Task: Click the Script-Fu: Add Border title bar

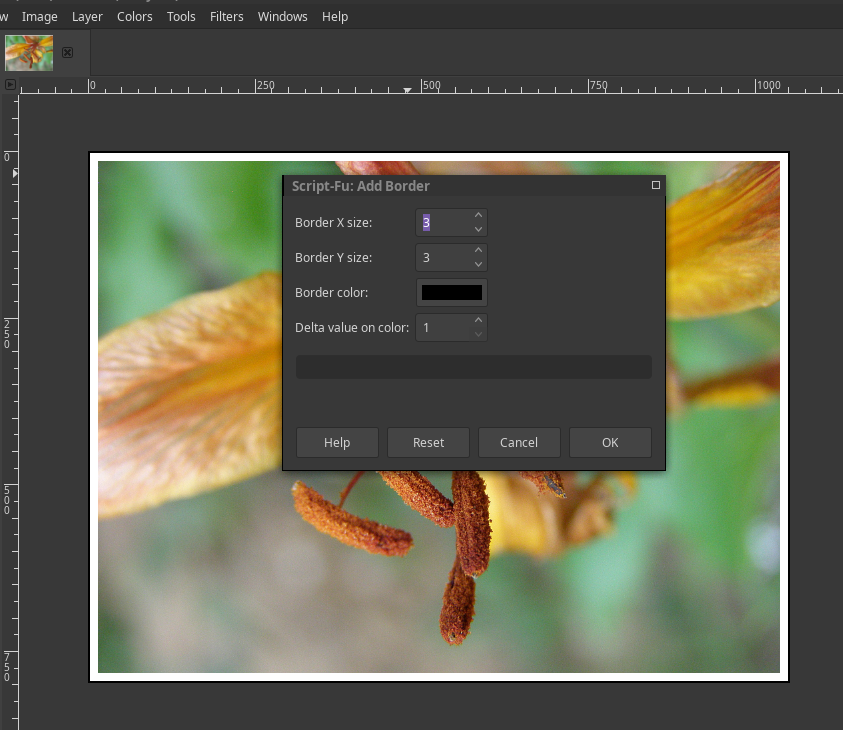Action: click(474, 186)
